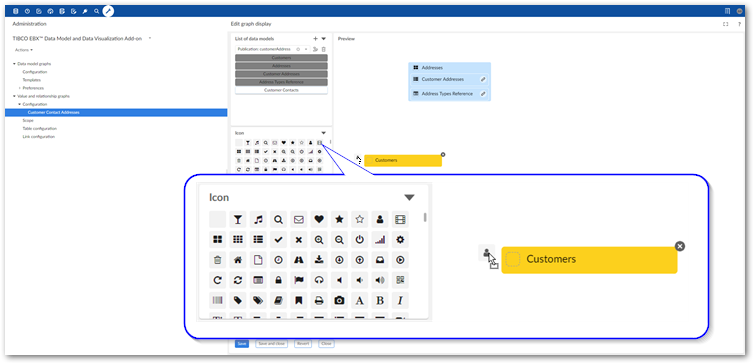Choose the flag icon in the enlarged palette
The width and height of the screenshot is (754, 364).
pos(299,280)
